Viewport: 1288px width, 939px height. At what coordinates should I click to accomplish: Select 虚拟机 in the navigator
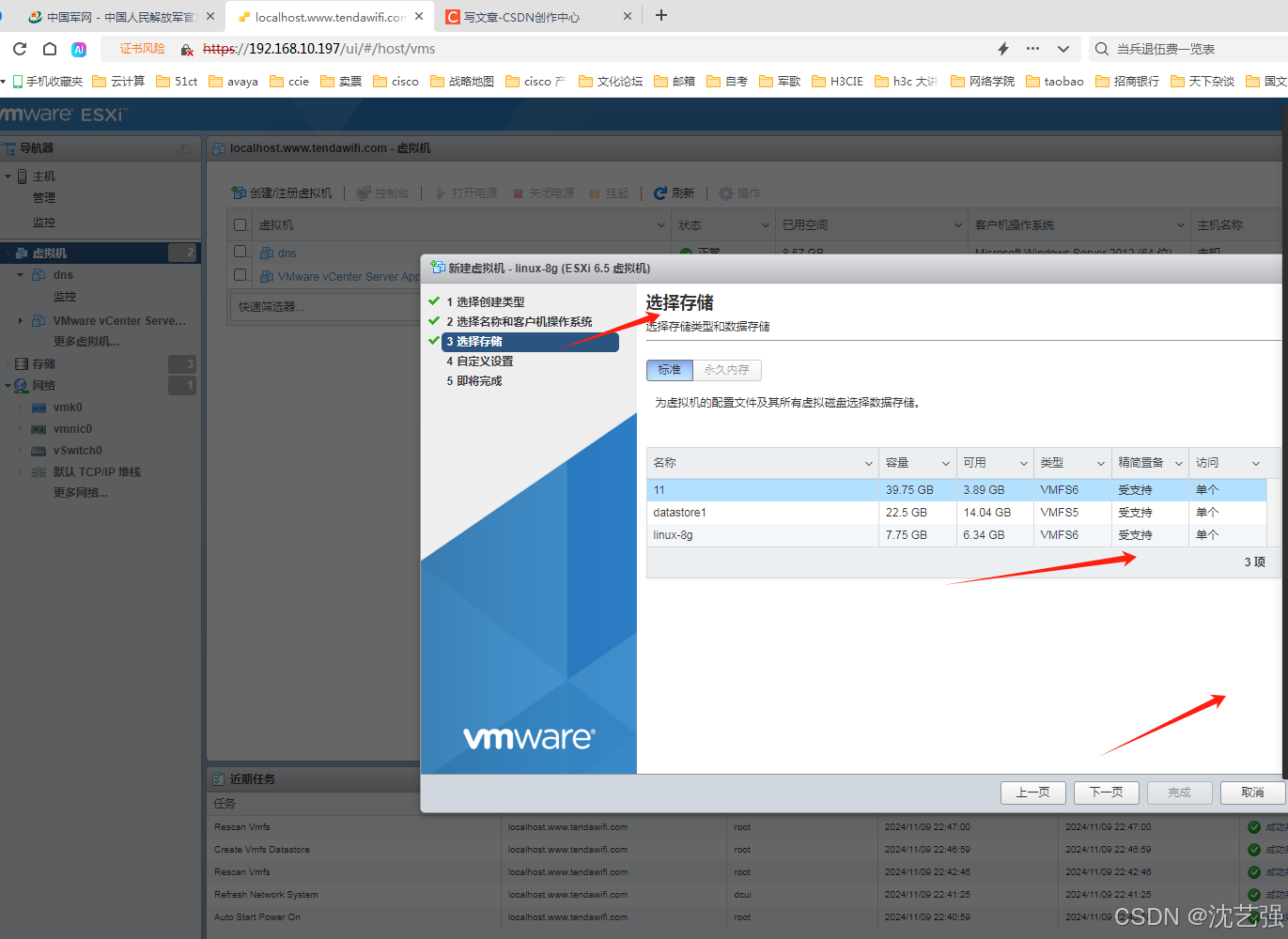(50, 254)
